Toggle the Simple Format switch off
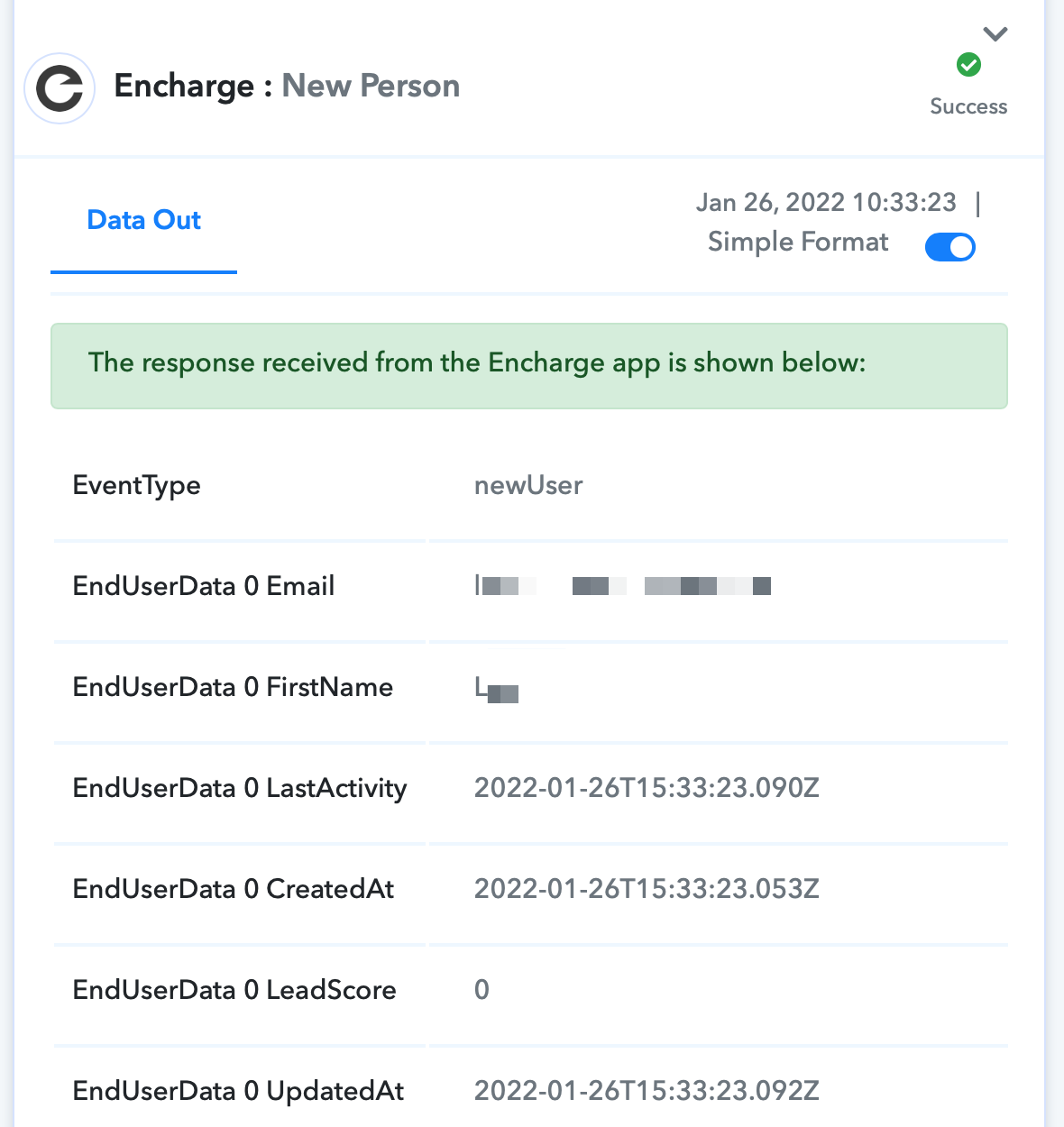Viewport: 1064px width, 1127px height. [x=950, y=247]
